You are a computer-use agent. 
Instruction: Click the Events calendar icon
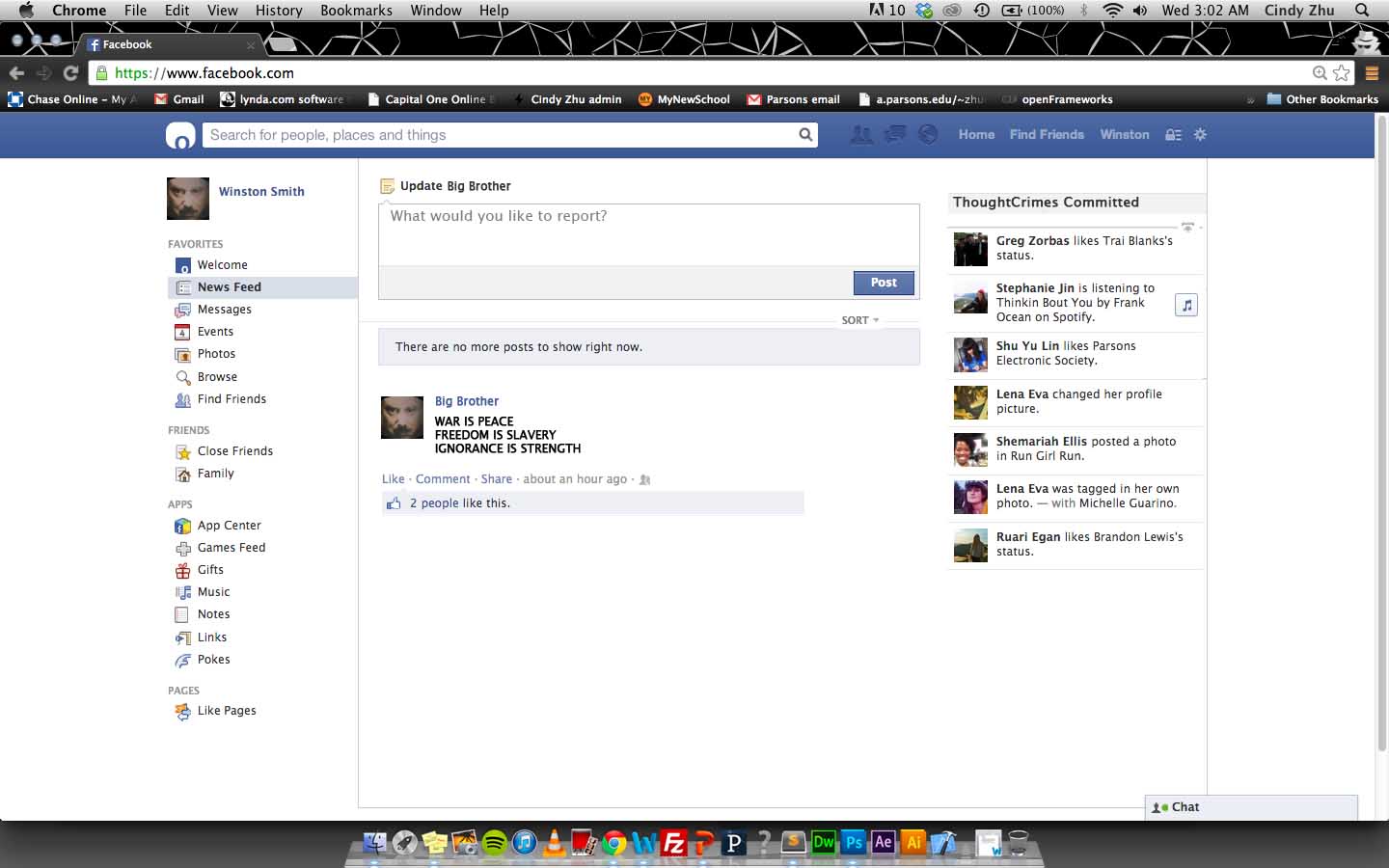click(182, 332)
